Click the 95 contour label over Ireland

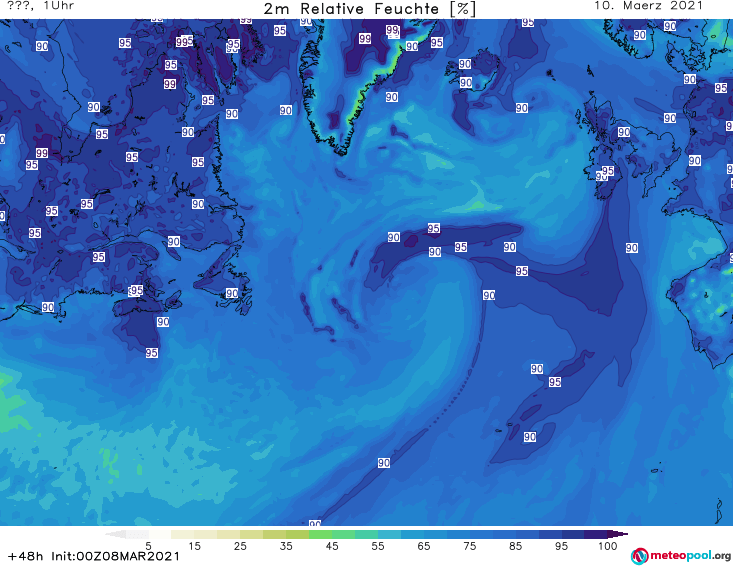click(x=608, y=171)
